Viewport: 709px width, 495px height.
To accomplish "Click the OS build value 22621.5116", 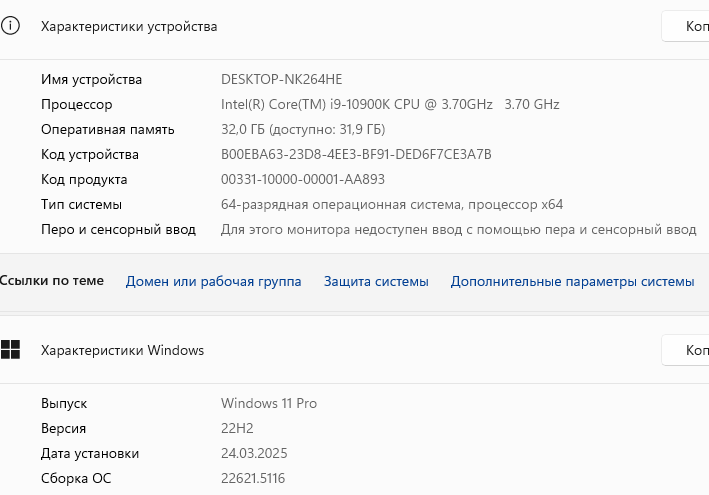I will 253,478.
